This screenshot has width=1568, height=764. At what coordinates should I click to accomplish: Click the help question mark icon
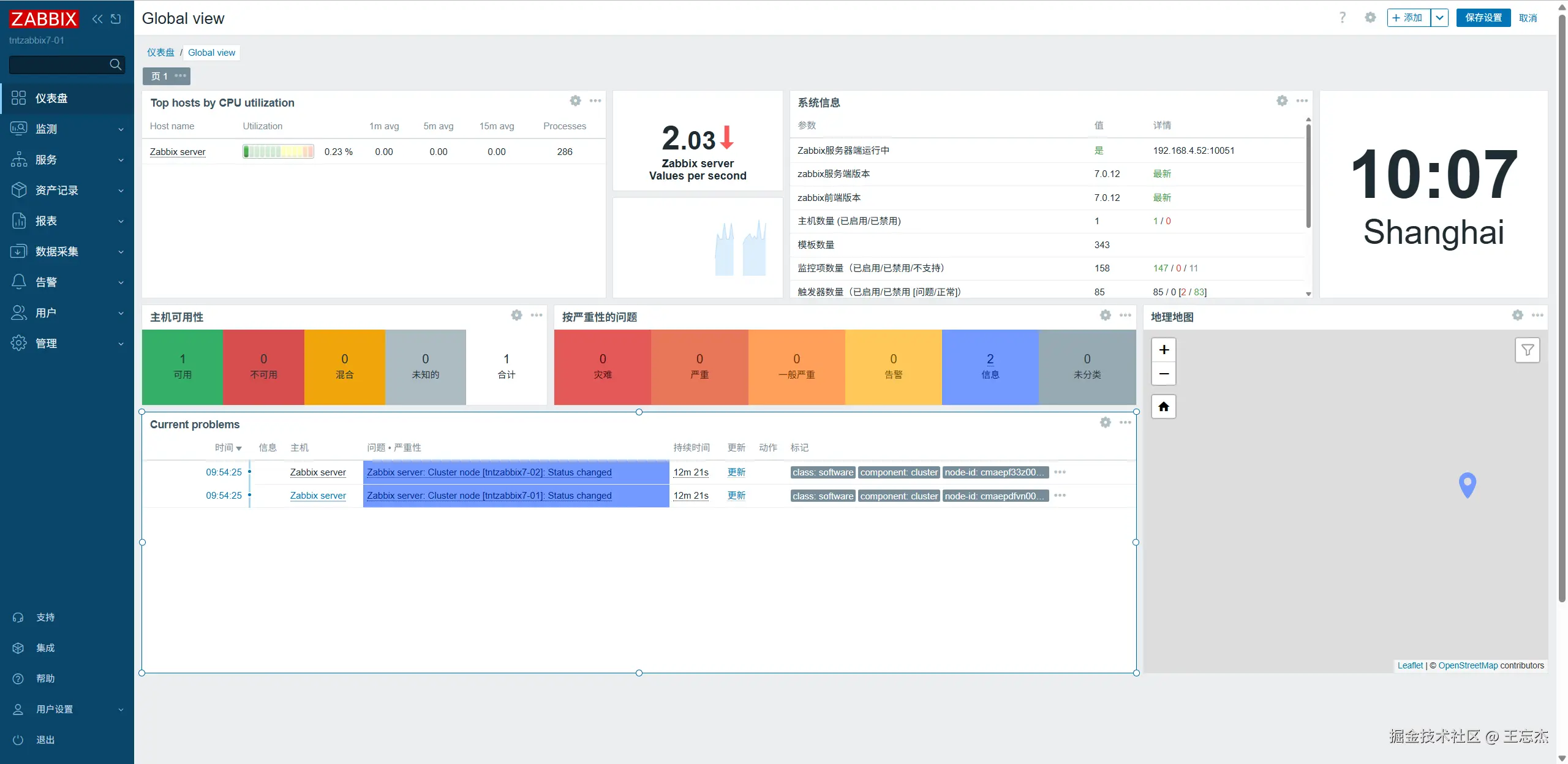pyautogui.click(x=1343, y=18)
